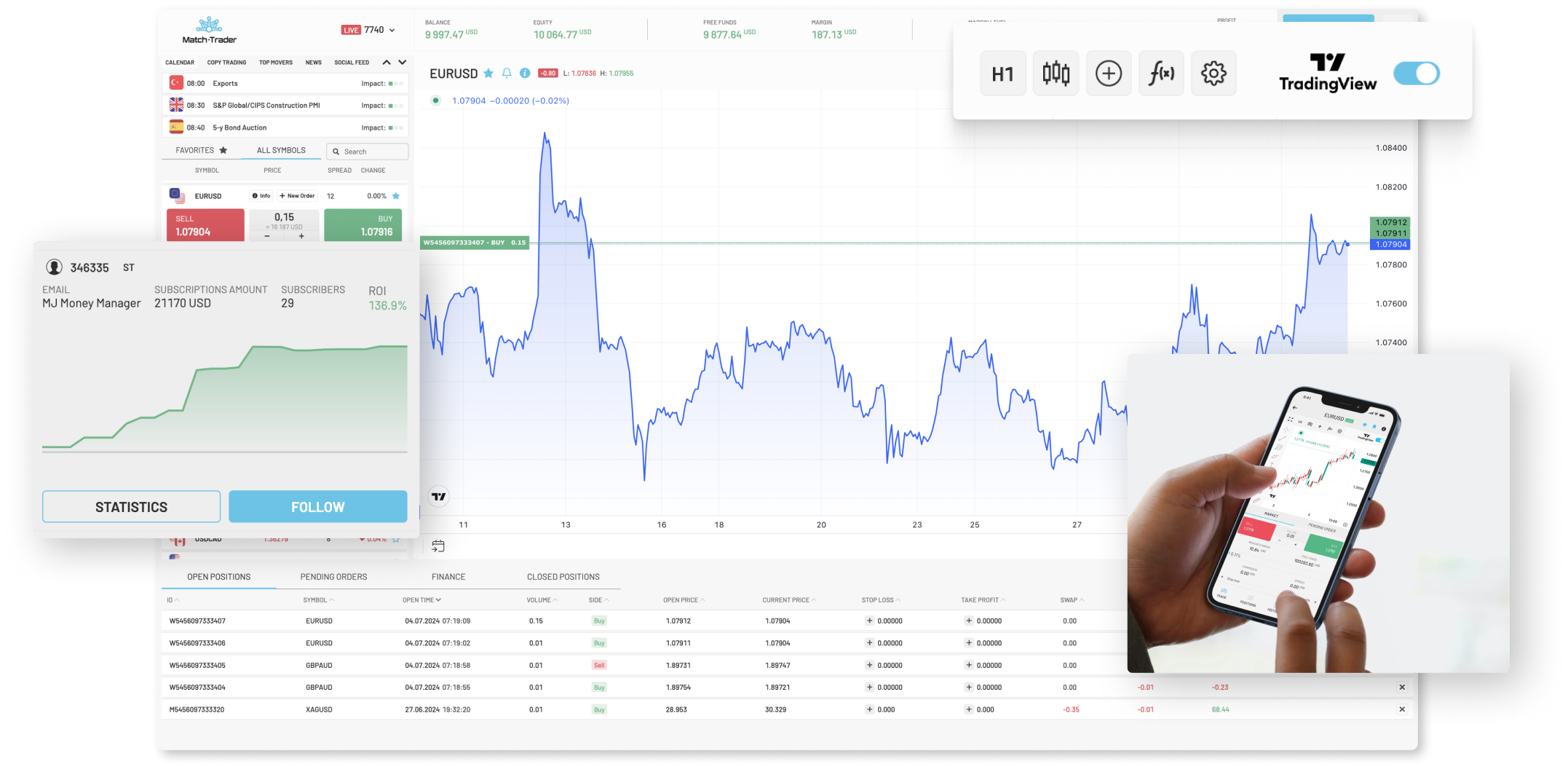This screenshot has height=767, width=1568.
Task: Open the chart type candlestick icon
Action: (x=1056, y=74)
